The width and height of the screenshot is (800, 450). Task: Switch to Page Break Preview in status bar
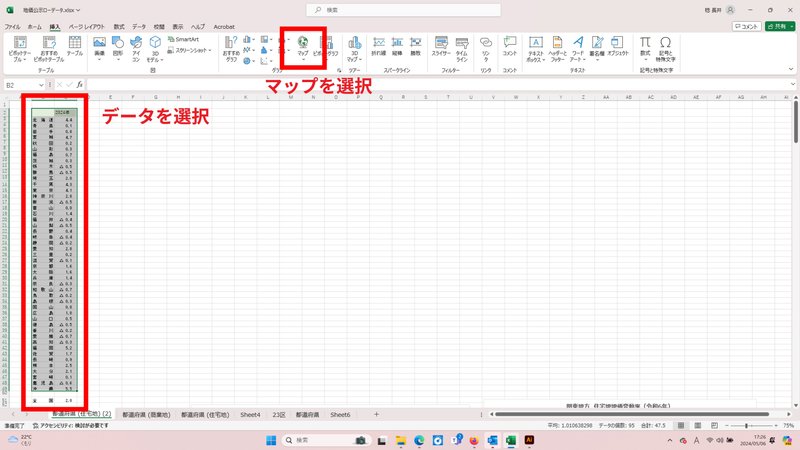714,426
